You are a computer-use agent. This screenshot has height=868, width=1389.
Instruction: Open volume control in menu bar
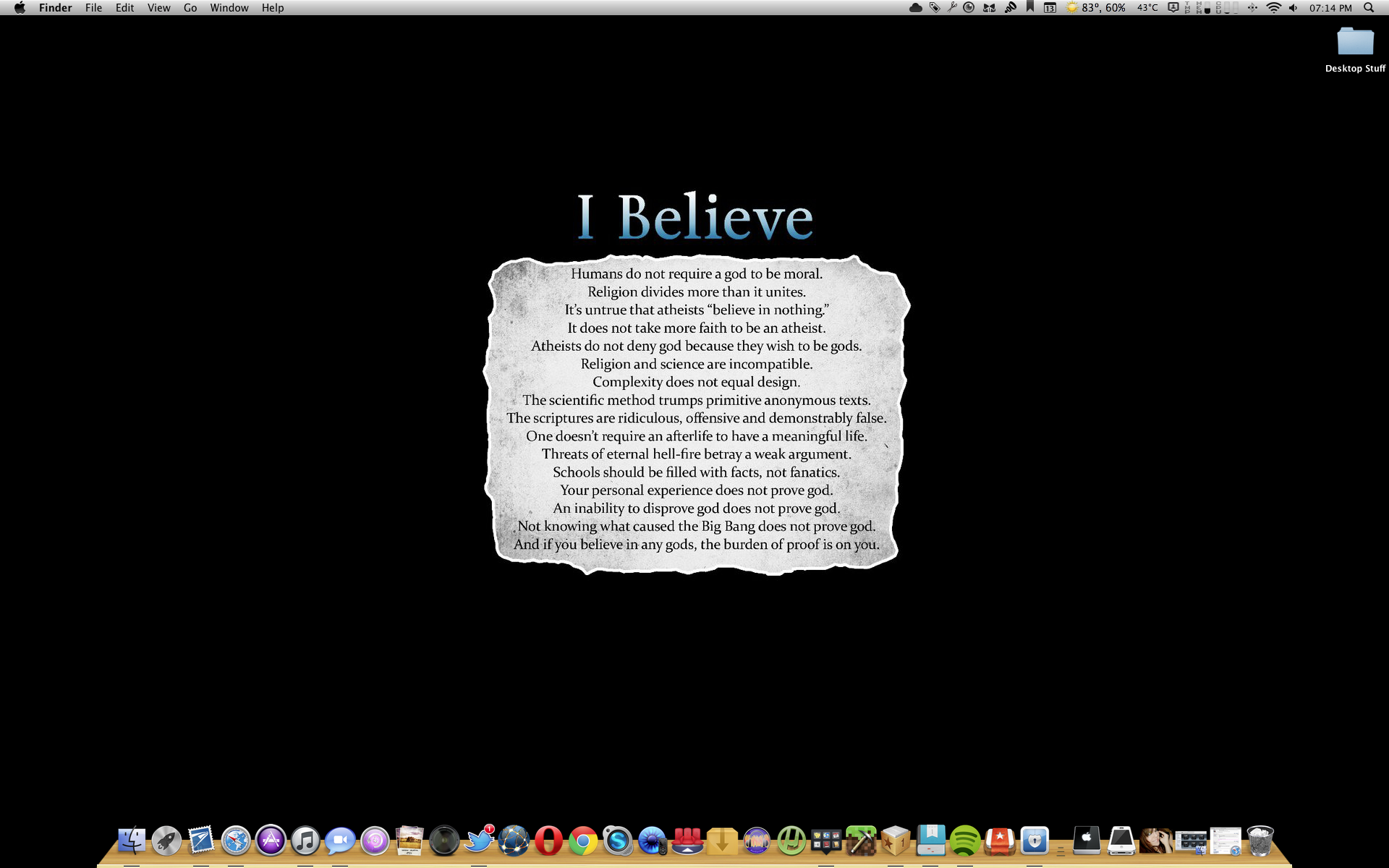point(1293,8)
